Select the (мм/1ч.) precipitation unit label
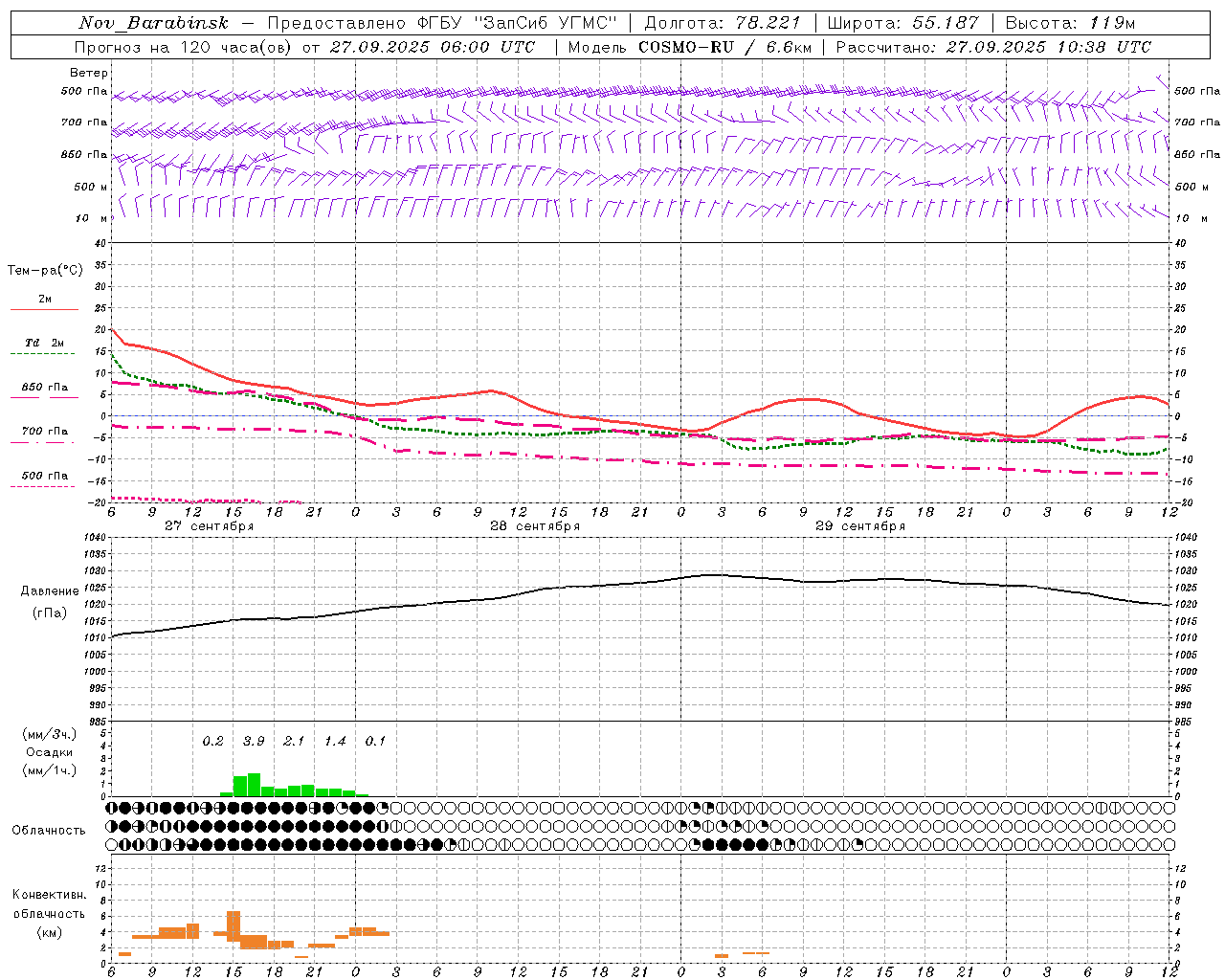1225x980 pixels. click(50, 770)
